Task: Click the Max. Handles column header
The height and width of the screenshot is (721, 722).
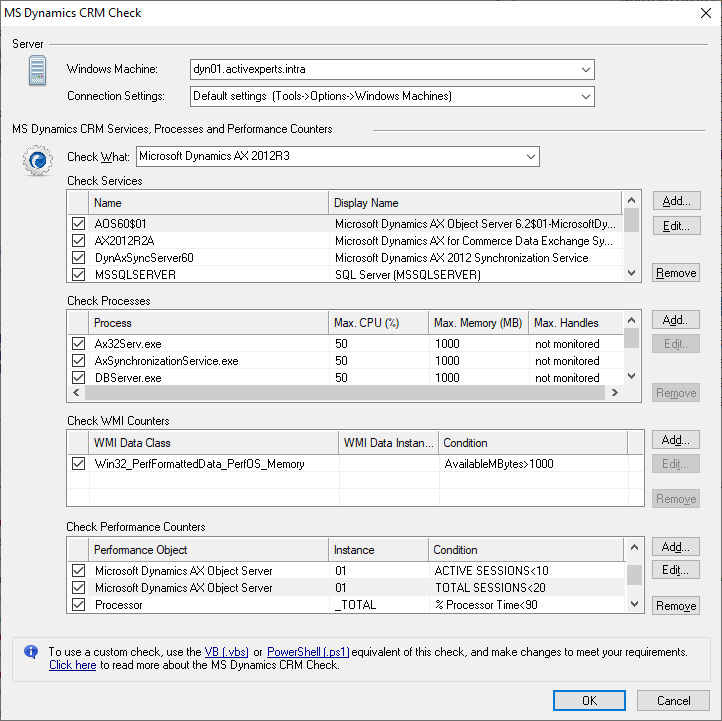Action: pos(576,323)
